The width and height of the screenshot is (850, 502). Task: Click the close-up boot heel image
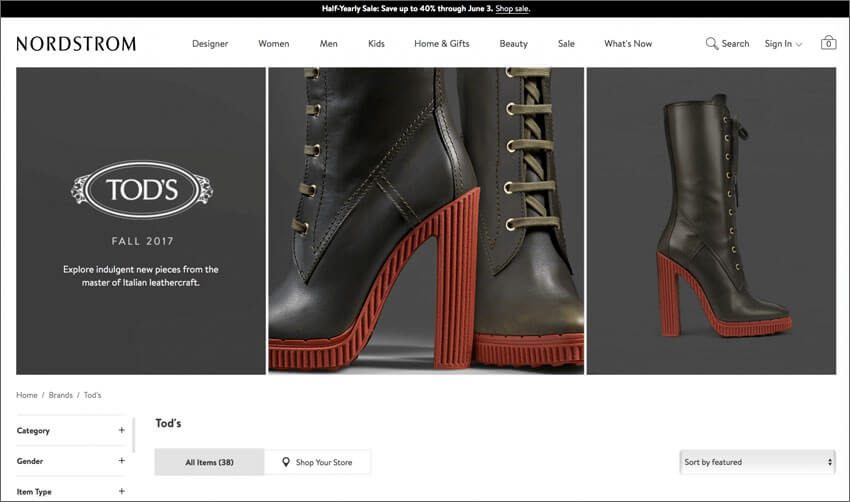(426, 221)
